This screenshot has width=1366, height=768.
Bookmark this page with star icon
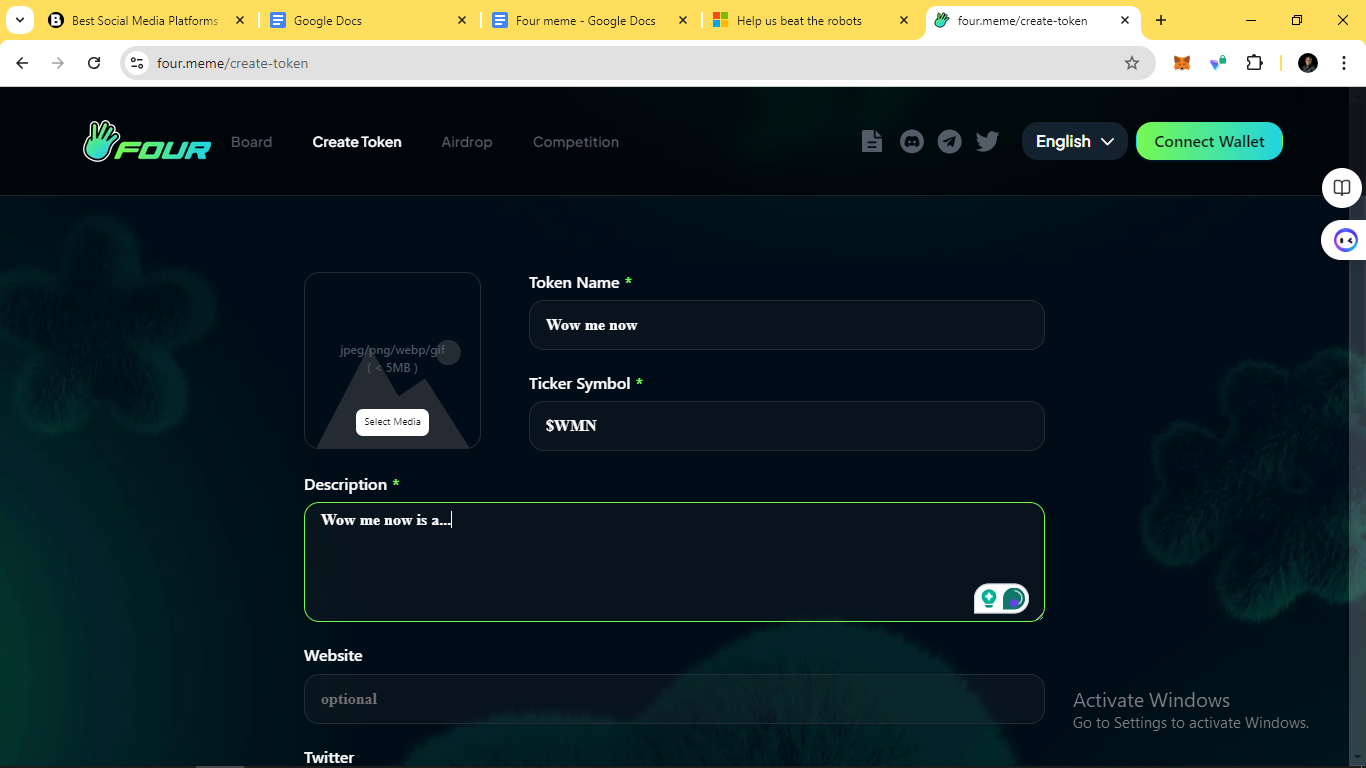tap(1132, 63)
